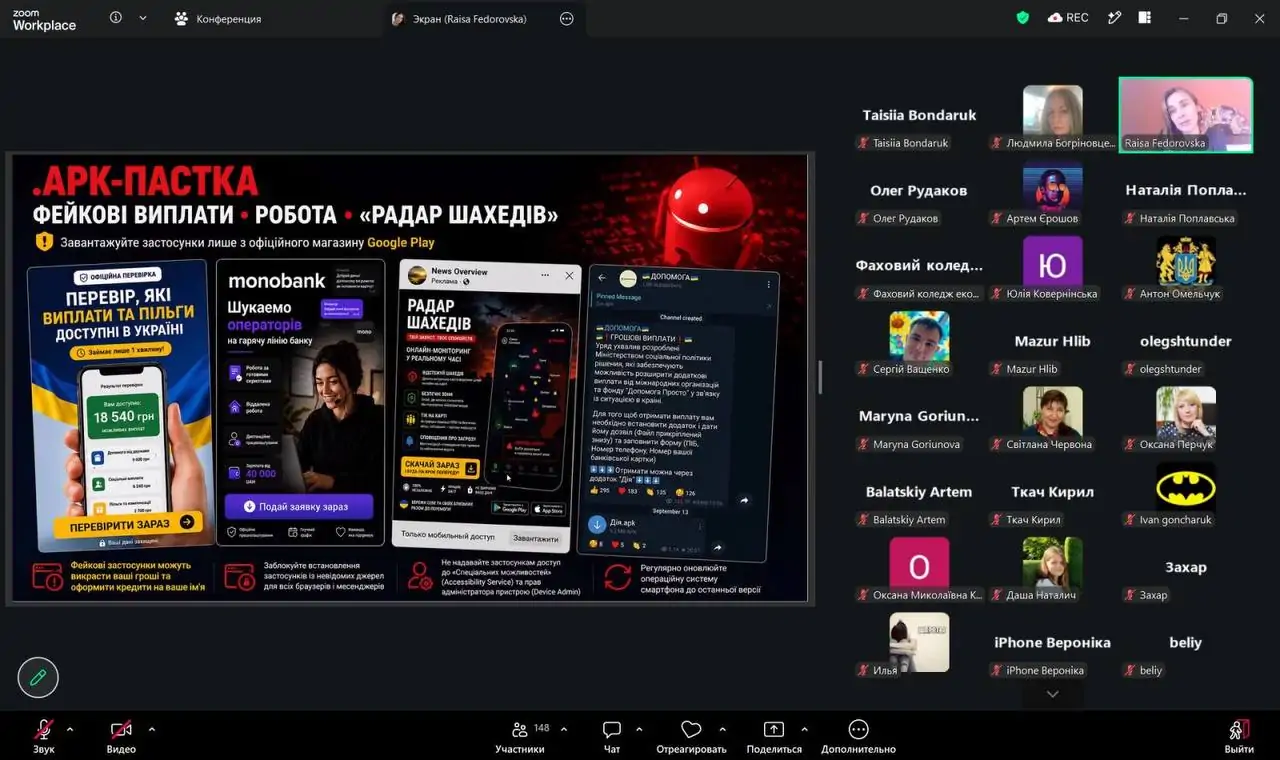Open the green annotation pencil tool

[38, 677]
